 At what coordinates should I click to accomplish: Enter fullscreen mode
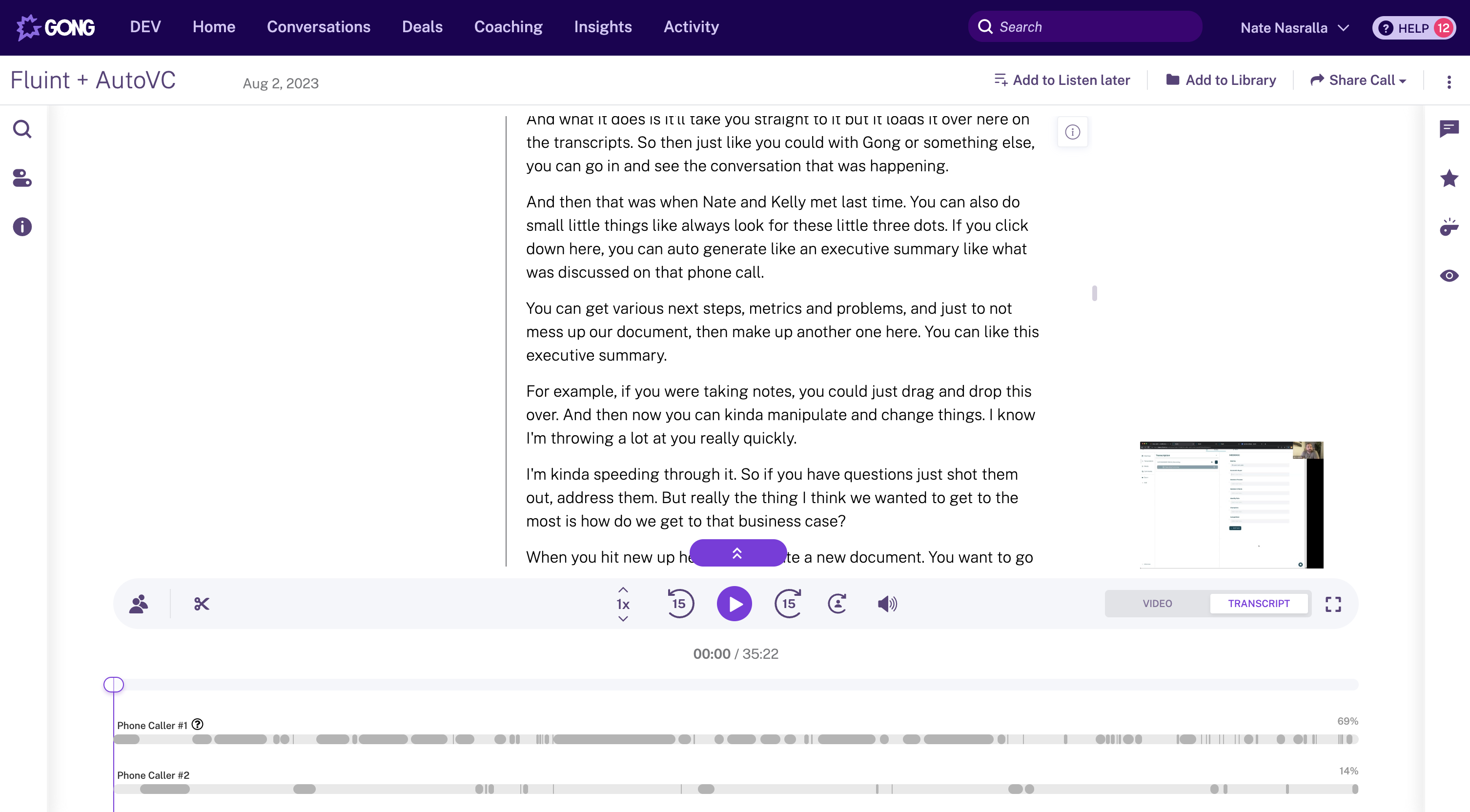click(1333, 604)
